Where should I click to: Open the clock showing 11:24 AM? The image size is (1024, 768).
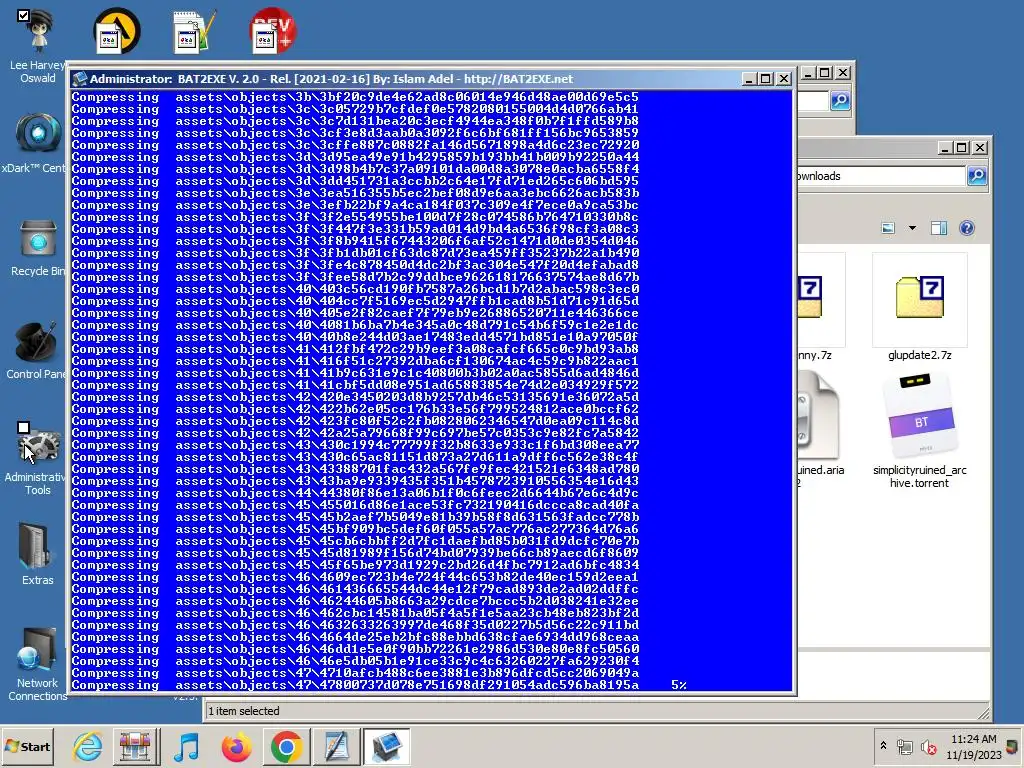(x=974, y=746)
